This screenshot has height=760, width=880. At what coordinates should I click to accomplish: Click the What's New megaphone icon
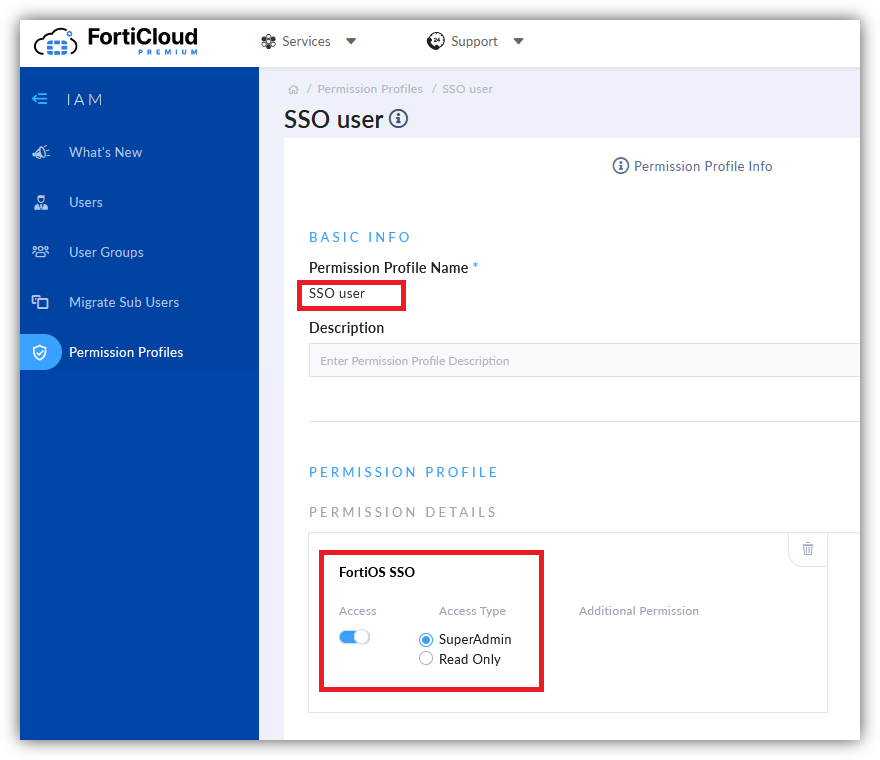(41, 152)
